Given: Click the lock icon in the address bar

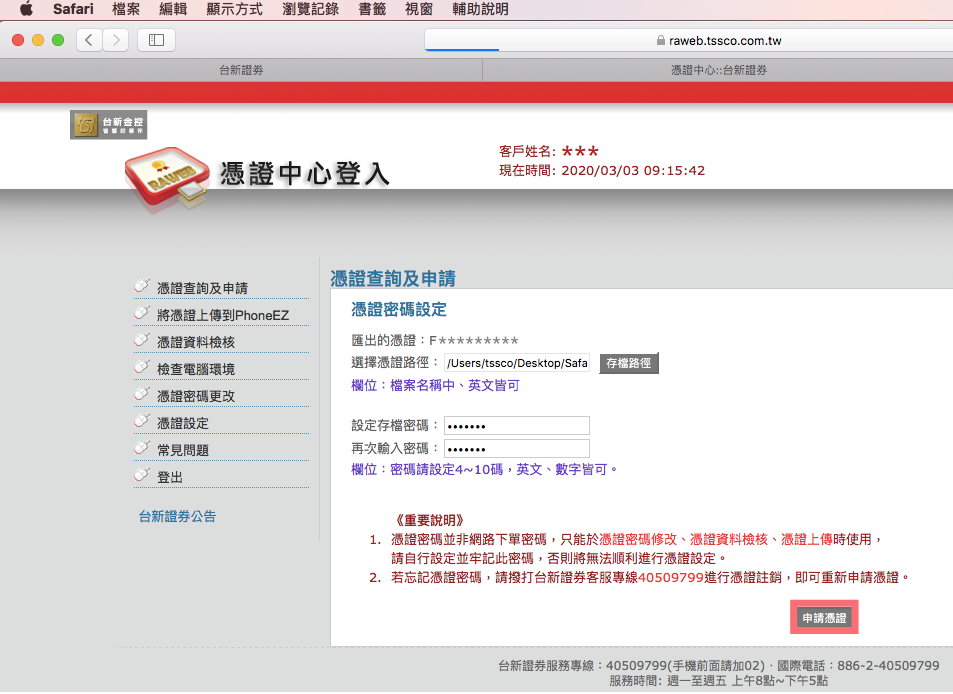Looking at the screenshot, I should pos(661,41).
